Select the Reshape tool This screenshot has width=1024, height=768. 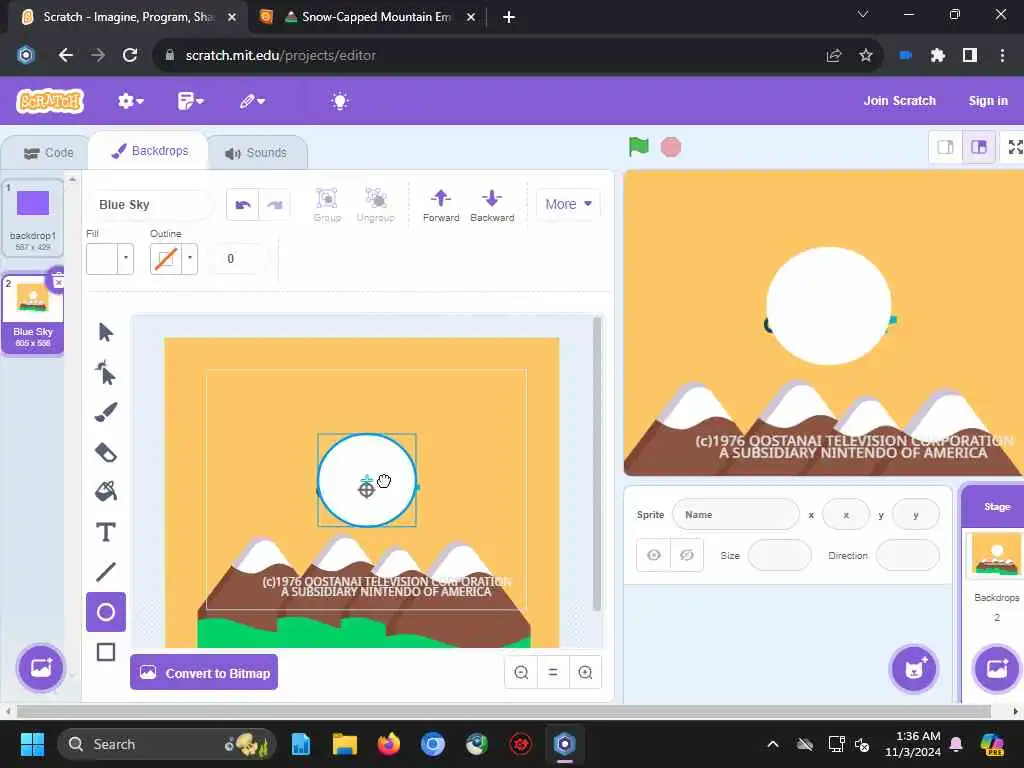[x=105, y=373]
